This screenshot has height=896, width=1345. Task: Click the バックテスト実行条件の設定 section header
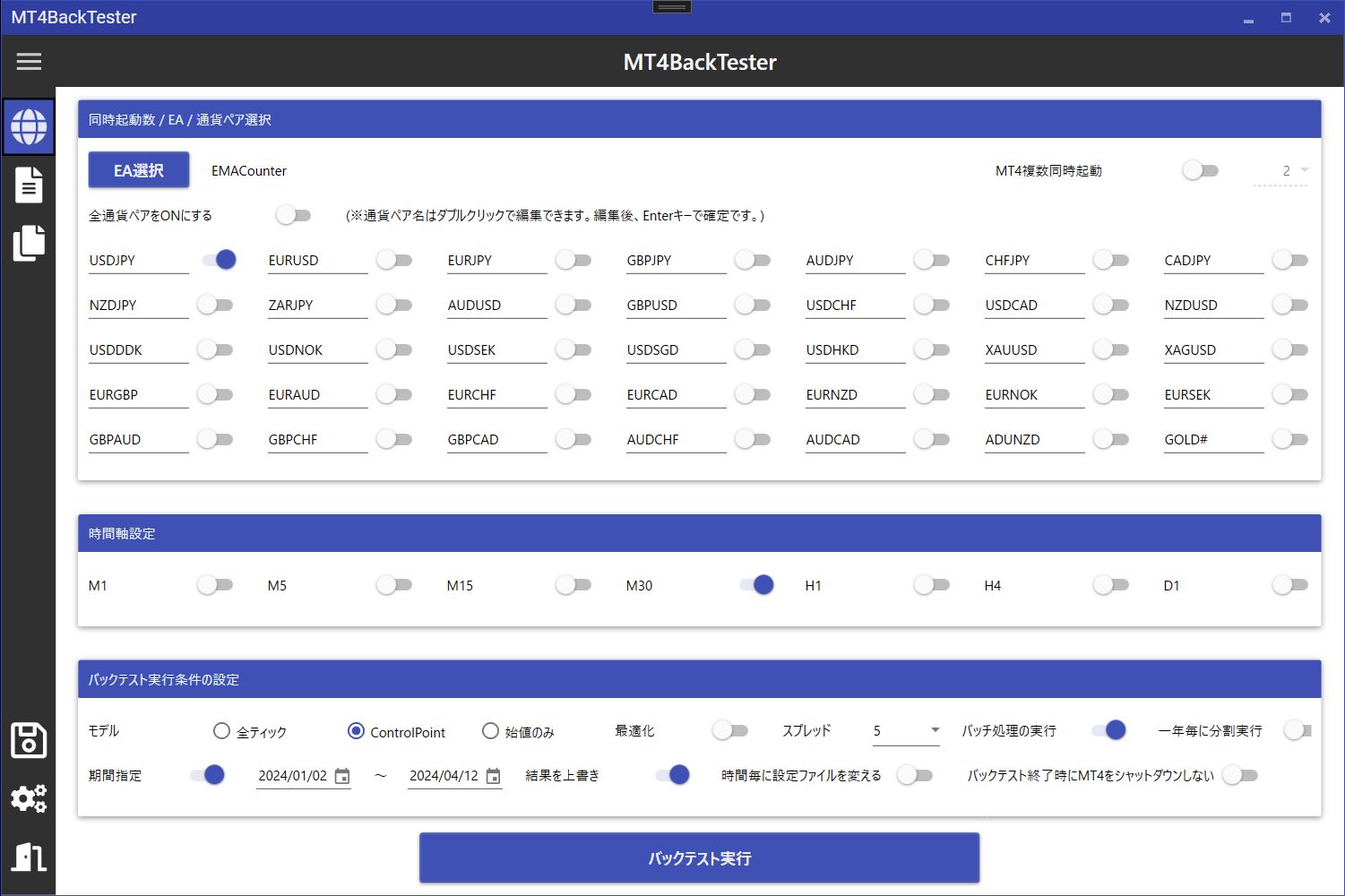click(699, 679)
